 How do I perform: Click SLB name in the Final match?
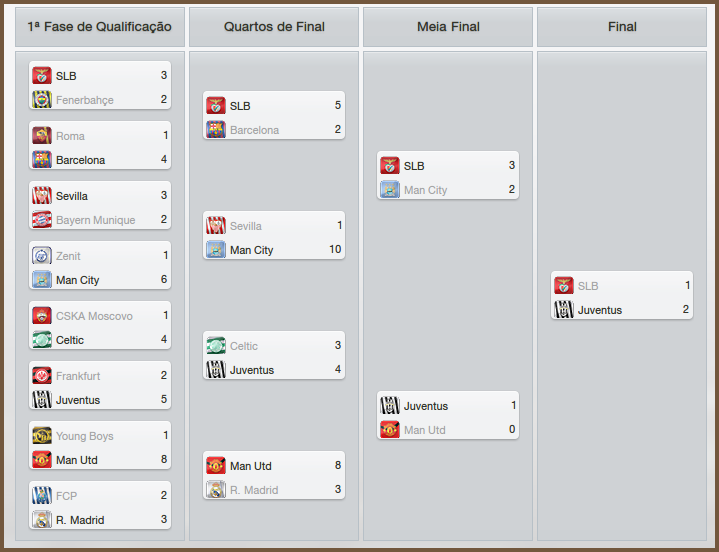(588, 286)
